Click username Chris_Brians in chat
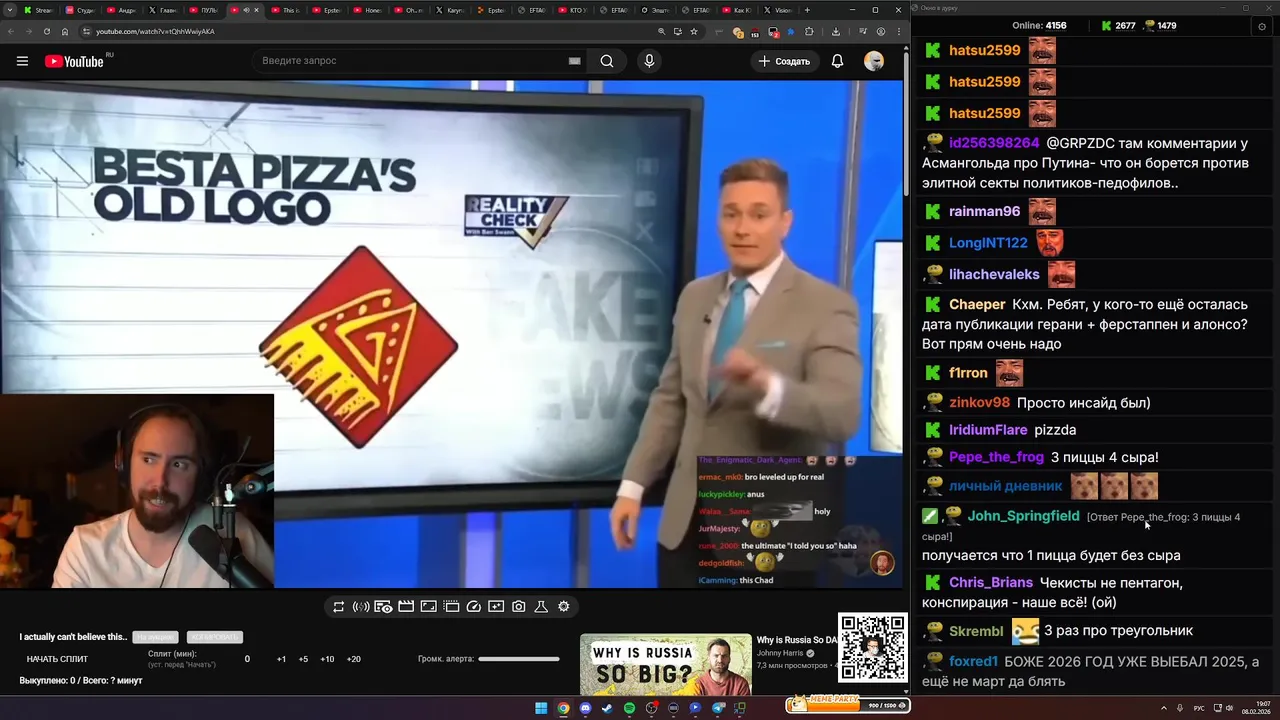Screen dimensions: 1280x720 [991, 583]
